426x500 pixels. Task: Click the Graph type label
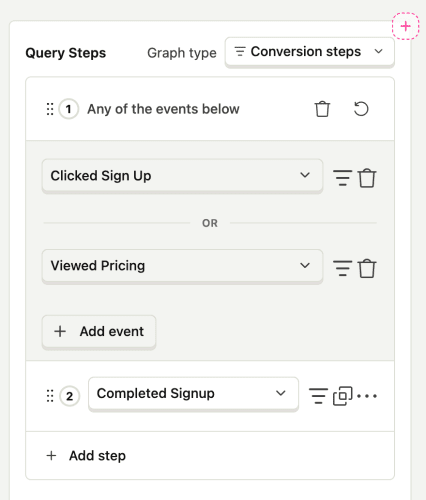[182, 53]
